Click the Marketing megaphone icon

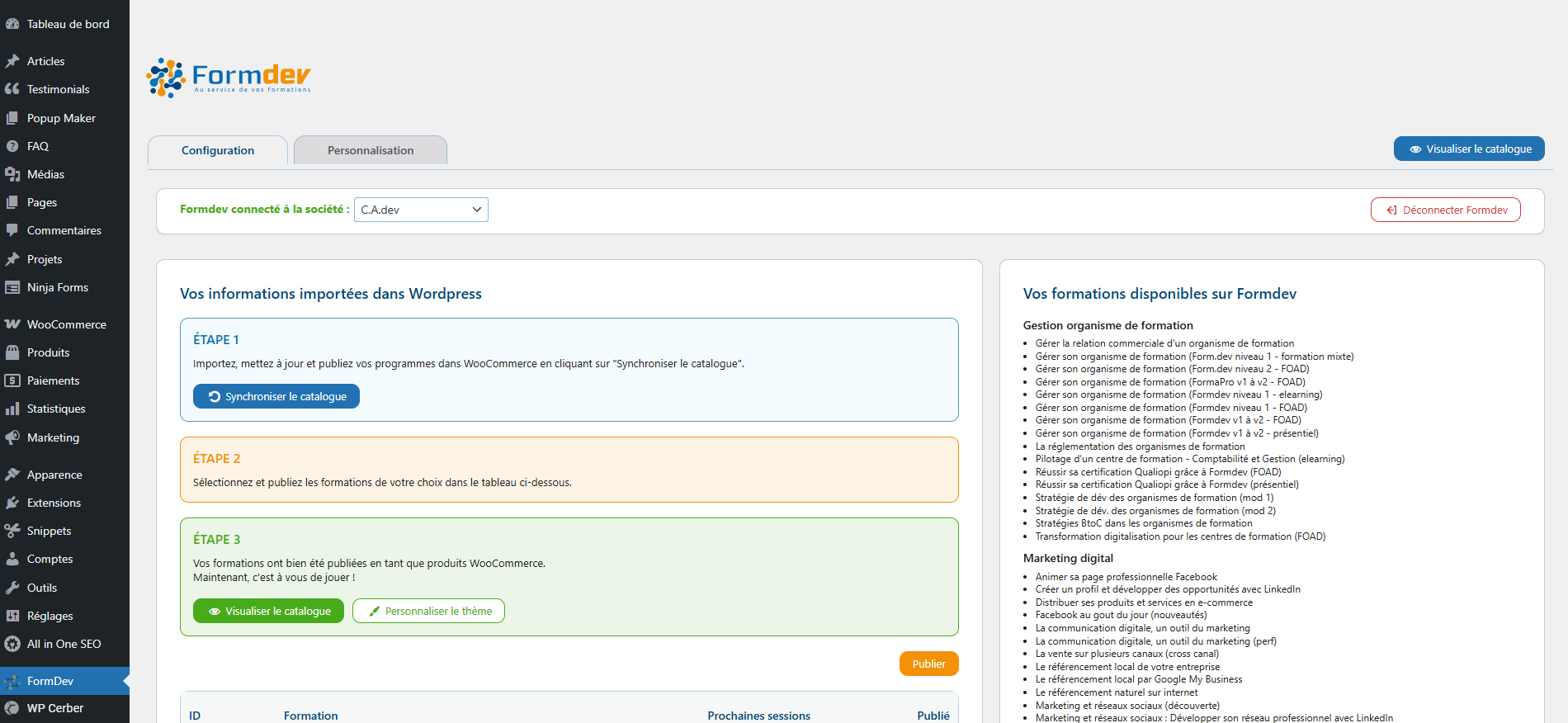pos(12,437)
